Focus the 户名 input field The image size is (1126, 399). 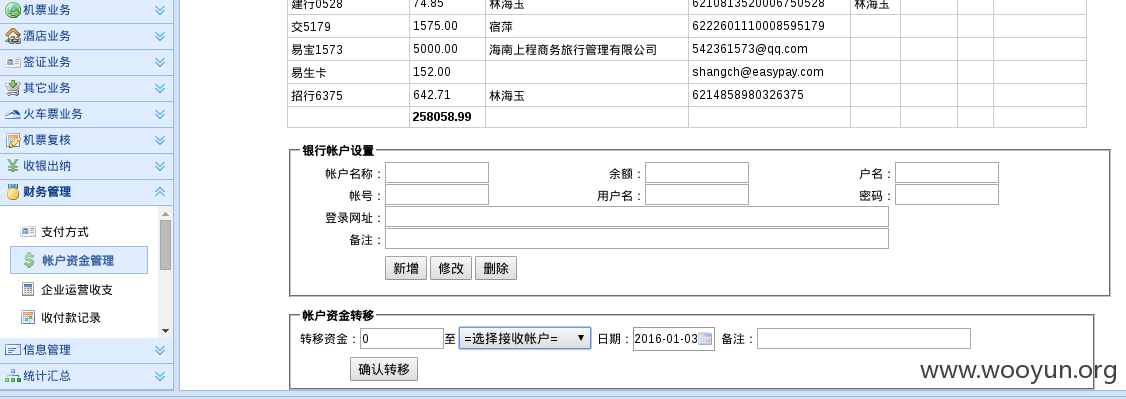(946, 173)
